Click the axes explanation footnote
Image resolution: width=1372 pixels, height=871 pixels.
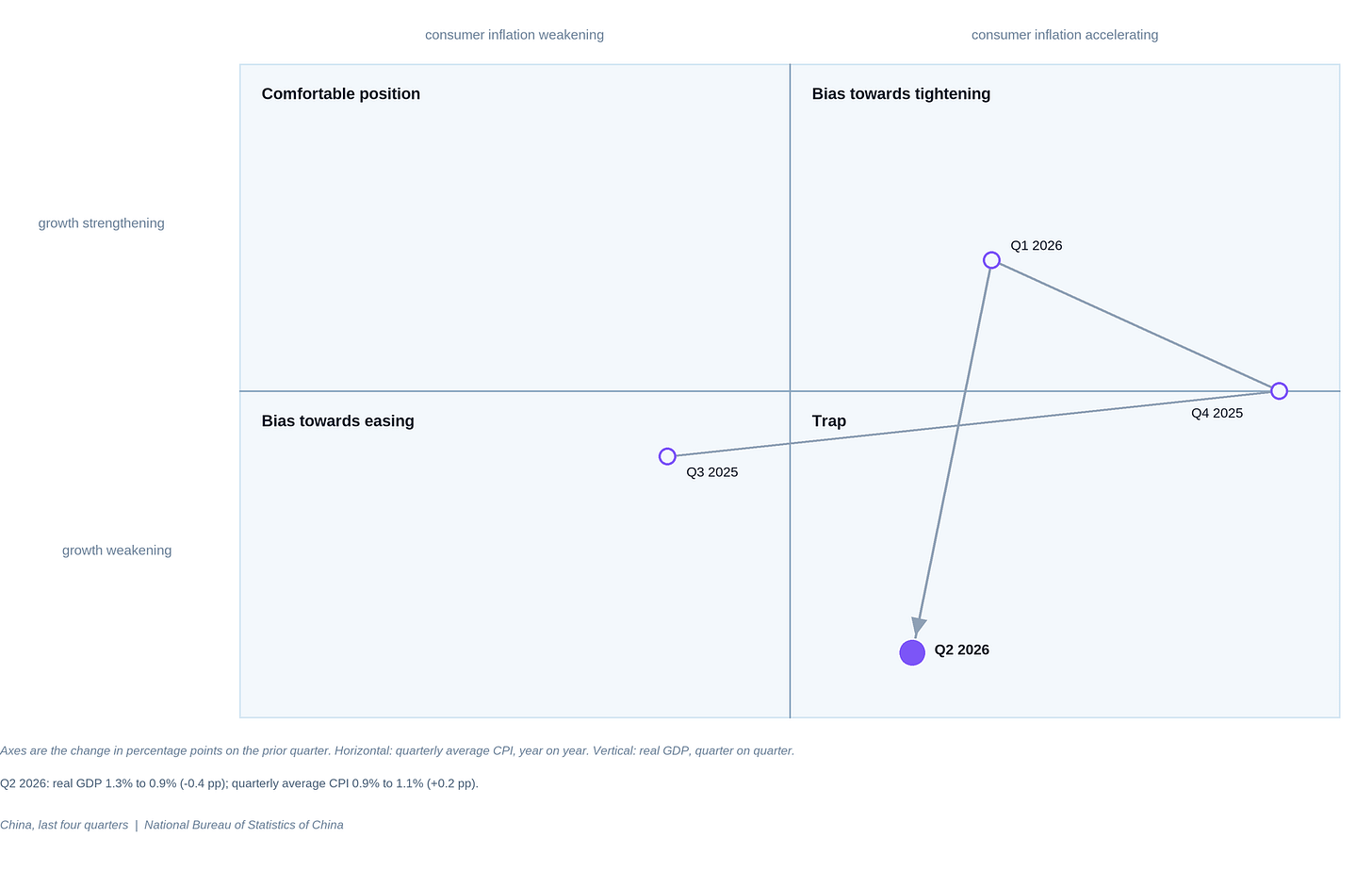point(397,751)
